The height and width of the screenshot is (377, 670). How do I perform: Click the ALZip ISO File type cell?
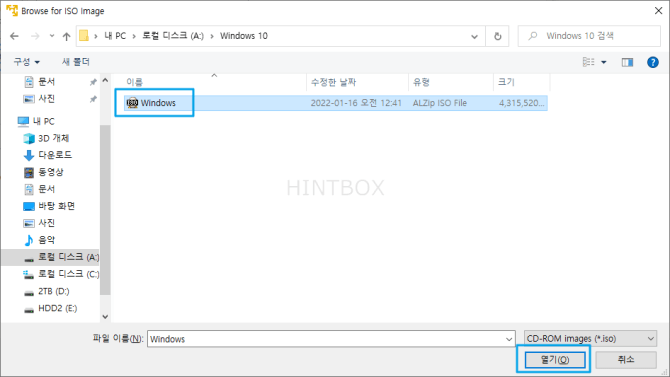(x=440, y=103)
